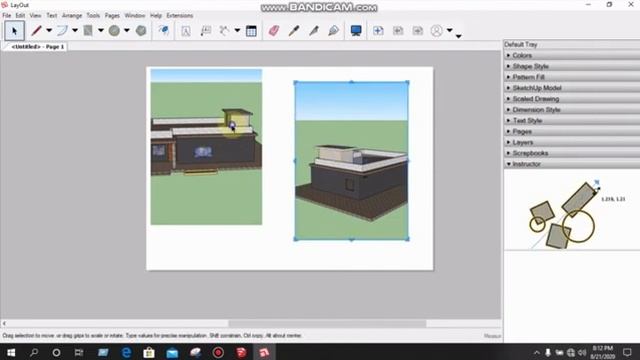Viewport: 640px width, 360px height.
Task: Open the Edit menu
Action: [20, 16]
